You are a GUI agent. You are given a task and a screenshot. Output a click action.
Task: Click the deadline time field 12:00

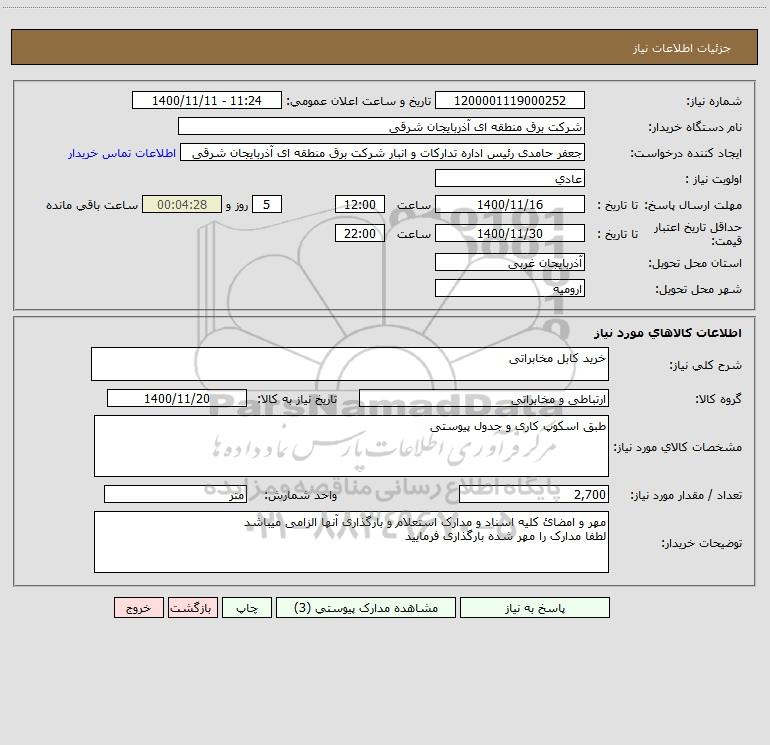(359, 204)
